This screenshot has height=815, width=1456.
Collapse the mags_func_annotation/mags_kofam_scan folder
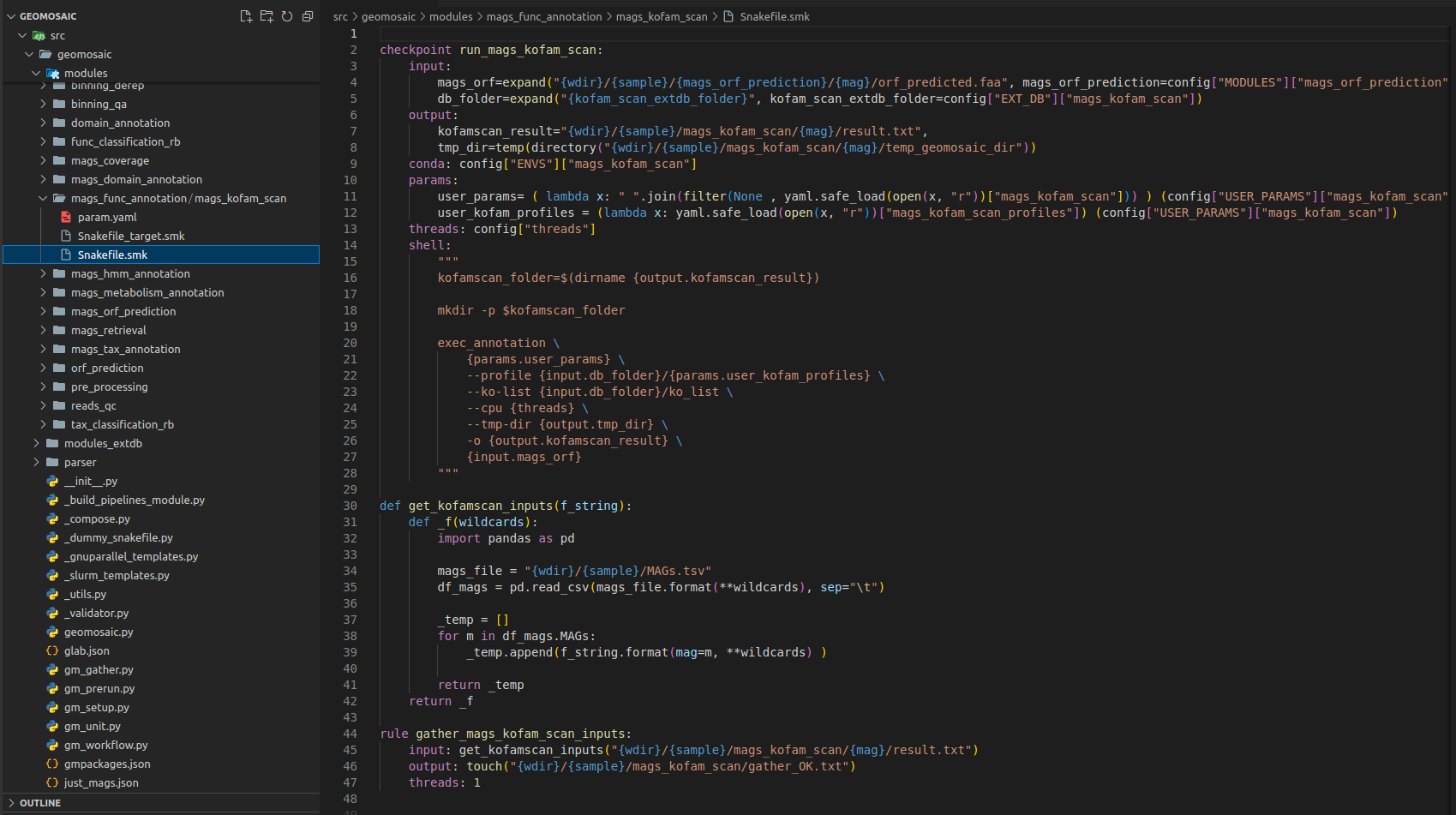tap(43, 198)
